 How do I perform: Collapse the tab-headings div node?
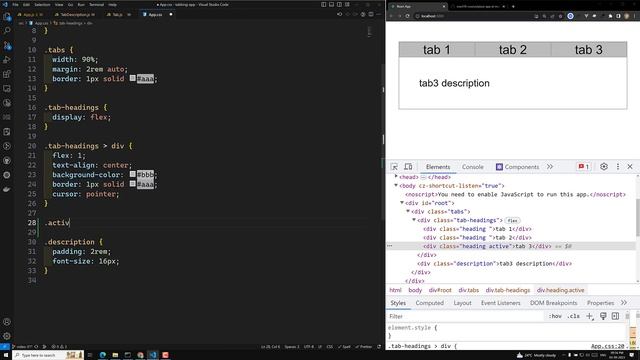pos(414,220)
